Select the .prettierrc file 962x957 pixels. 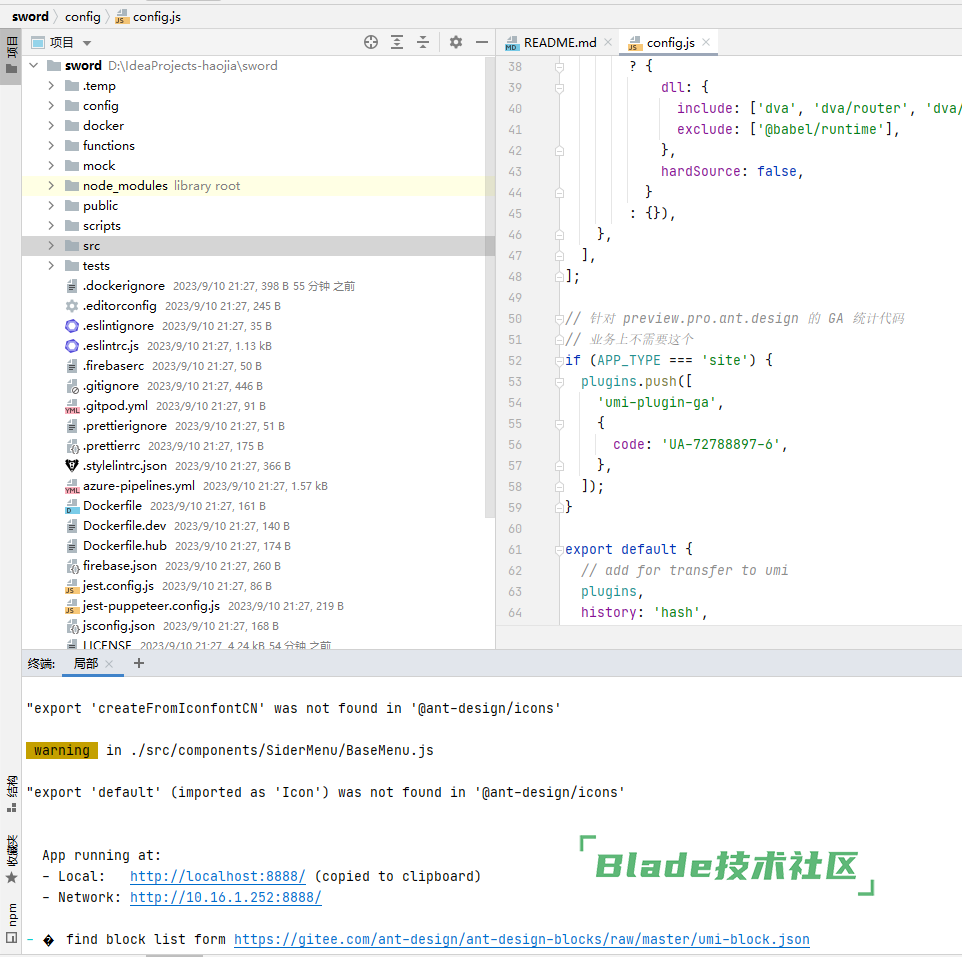pos(112,446)
